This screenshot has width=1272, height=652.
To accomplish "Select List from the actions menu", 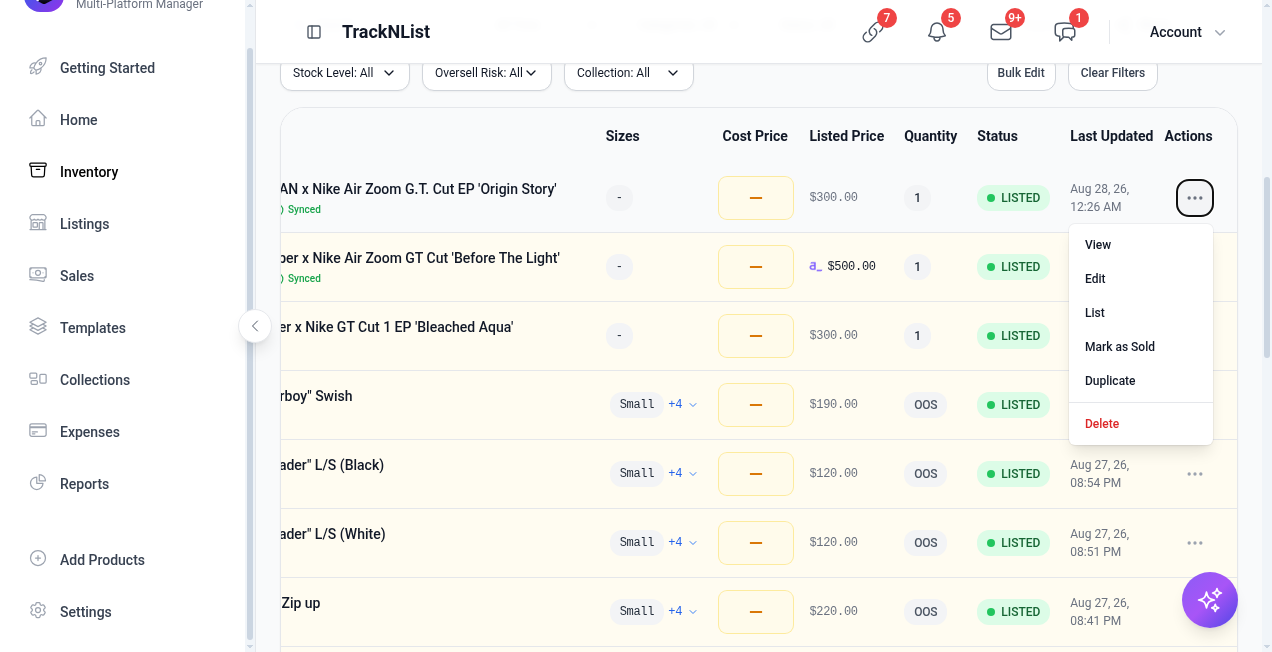I will click(1140, 313).
